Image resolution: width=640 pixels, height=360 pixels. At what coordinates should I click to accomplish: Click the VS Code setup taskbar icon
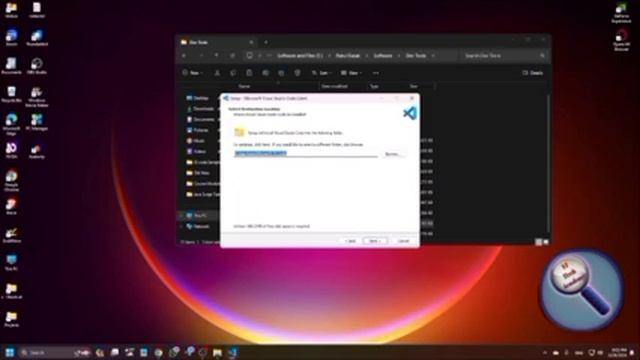[x=233, y=352]
